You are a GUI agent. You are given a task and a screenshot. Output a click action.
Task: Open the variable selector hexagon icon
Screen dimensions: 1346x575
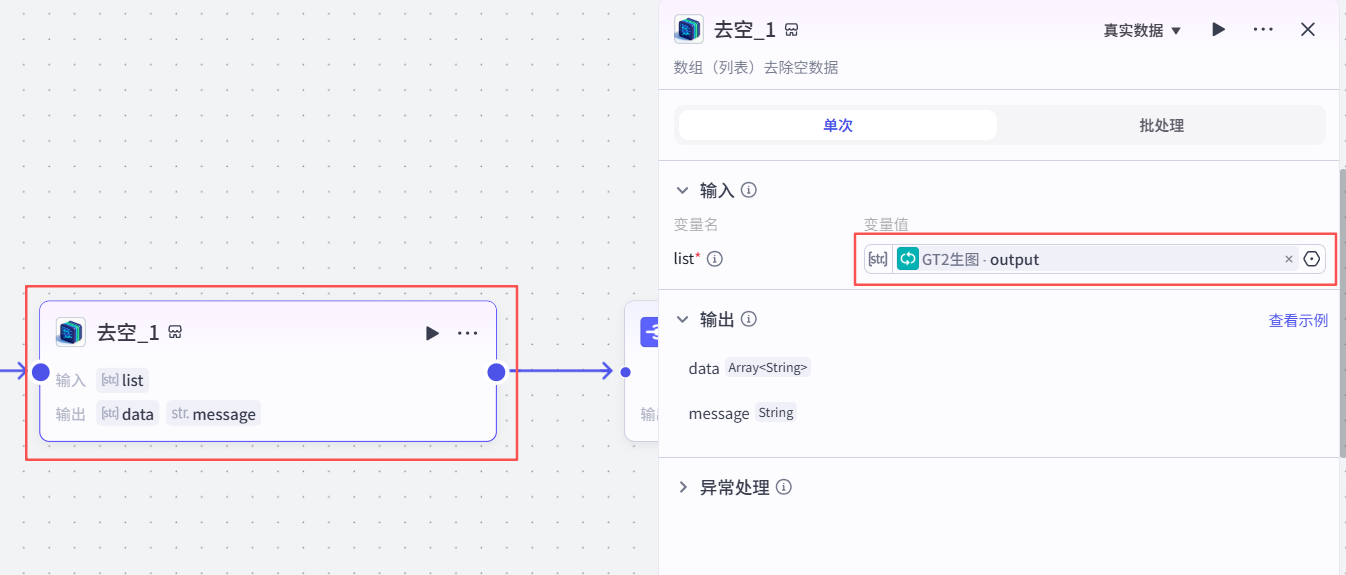pos(1312,259)
